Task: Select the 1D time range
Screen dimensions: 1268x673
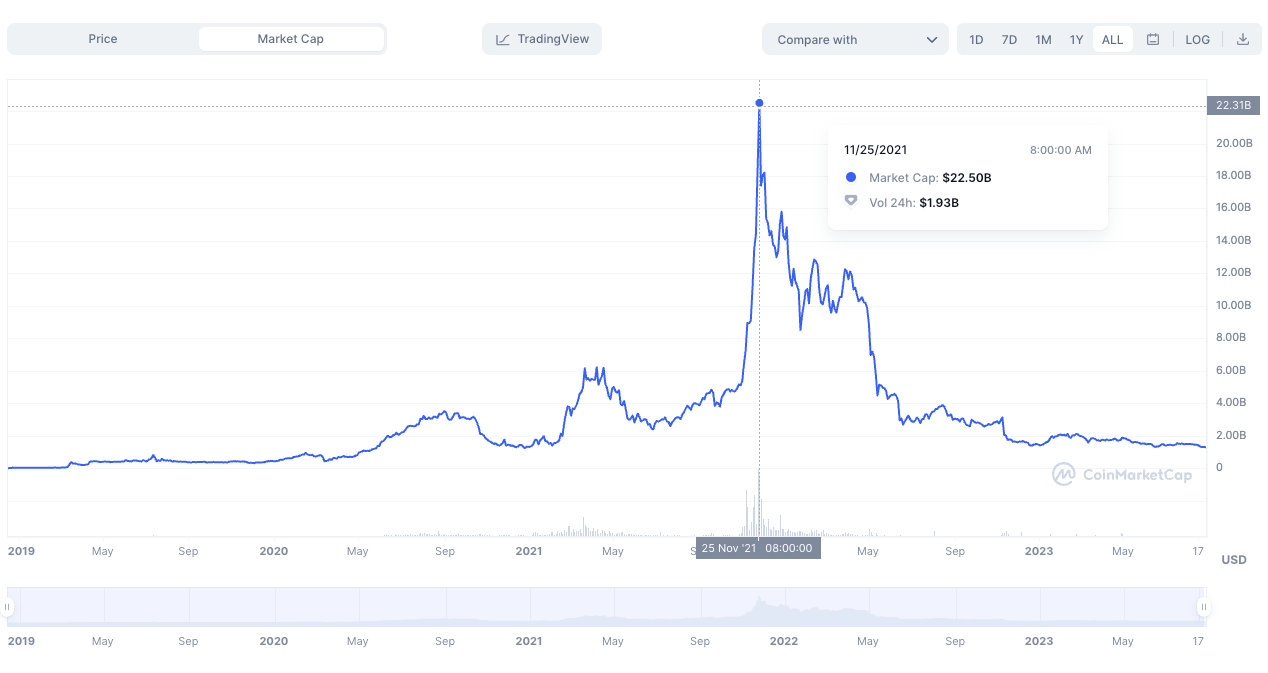Action: (x=975, y=39)
